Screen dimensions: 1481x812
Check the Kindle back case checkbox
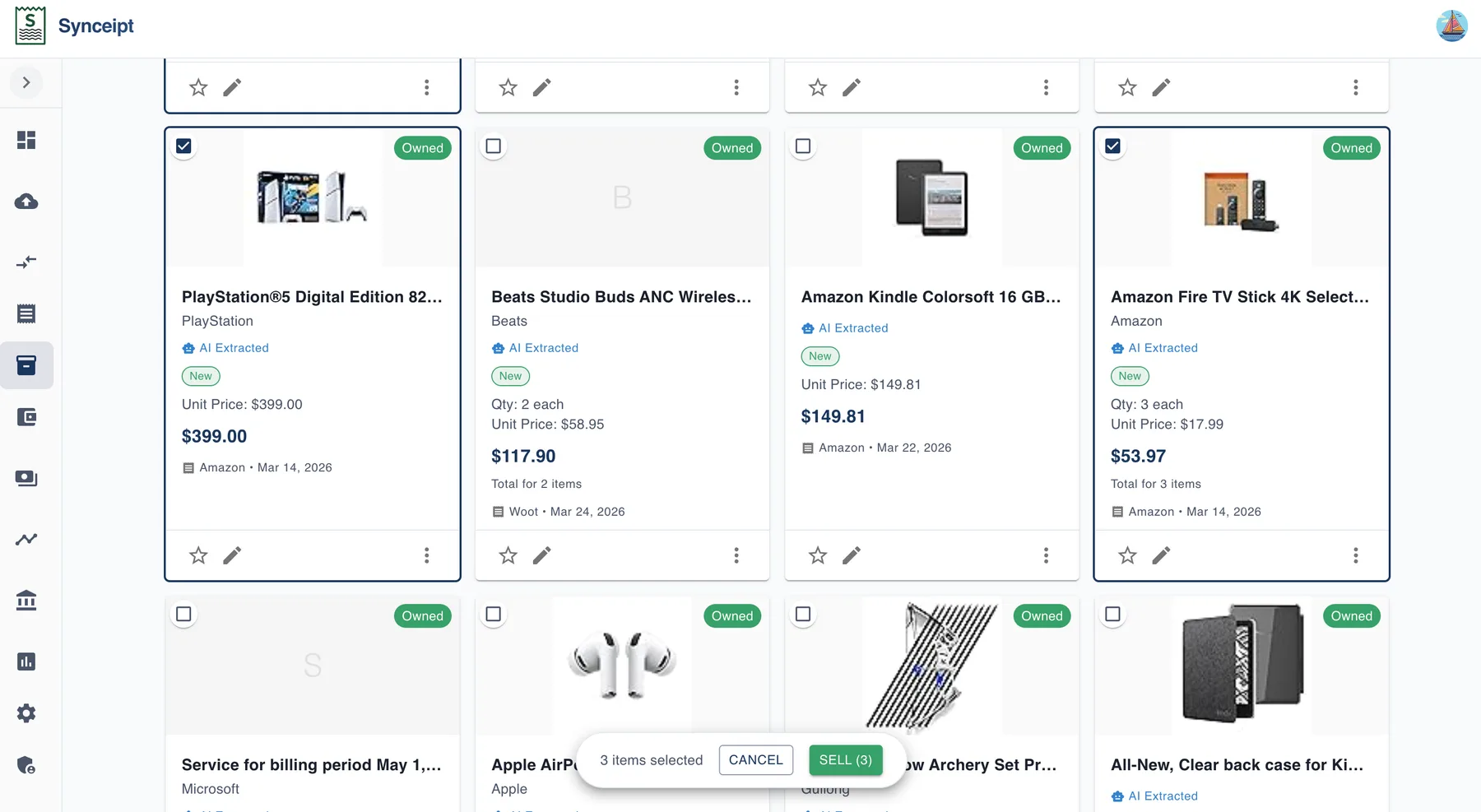click(1112, 614)
